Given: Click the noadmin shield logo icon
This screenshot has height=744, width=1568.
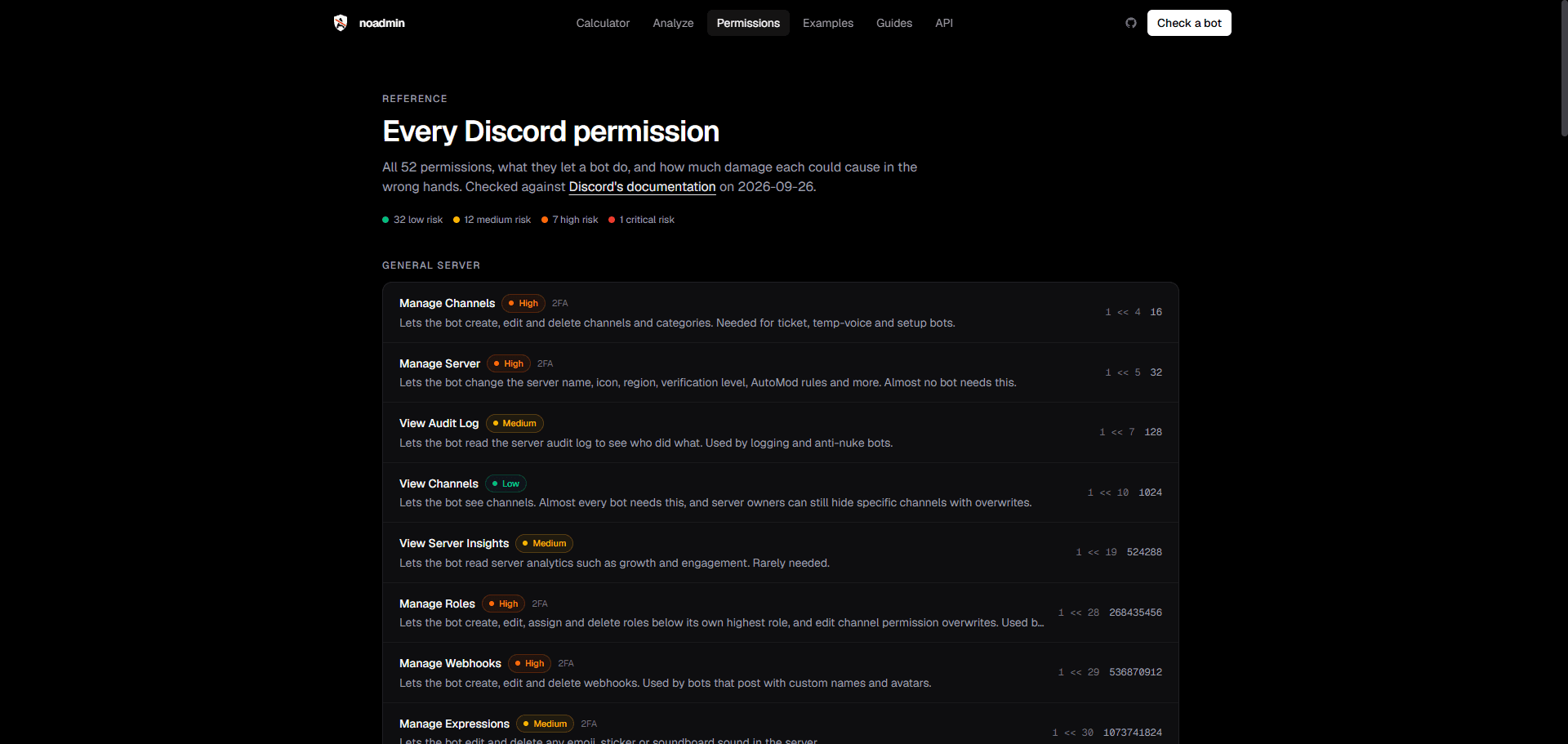Looking at the screenshot, I should (x=341, y=23).
